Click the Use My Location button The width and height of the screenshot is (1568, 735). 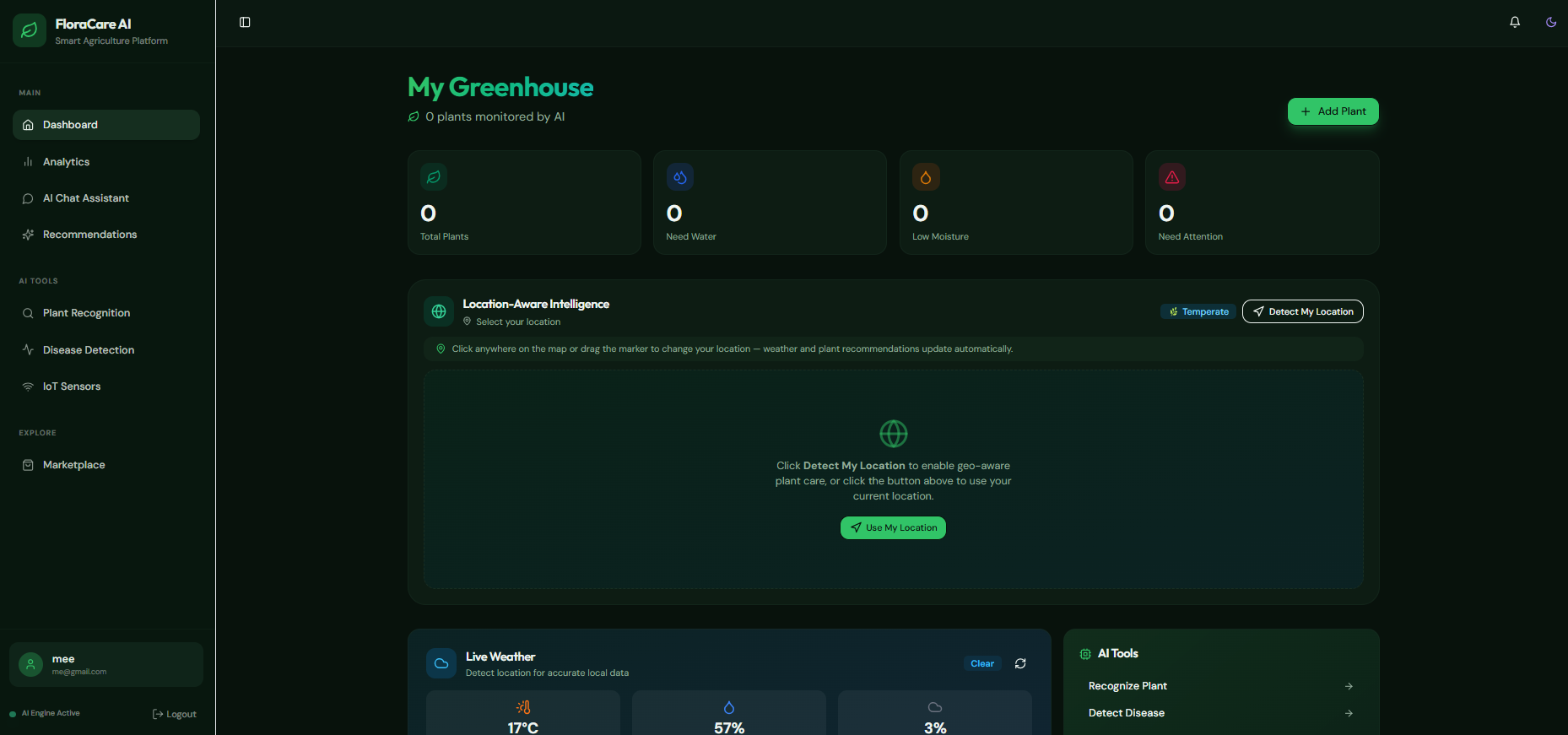893,527
